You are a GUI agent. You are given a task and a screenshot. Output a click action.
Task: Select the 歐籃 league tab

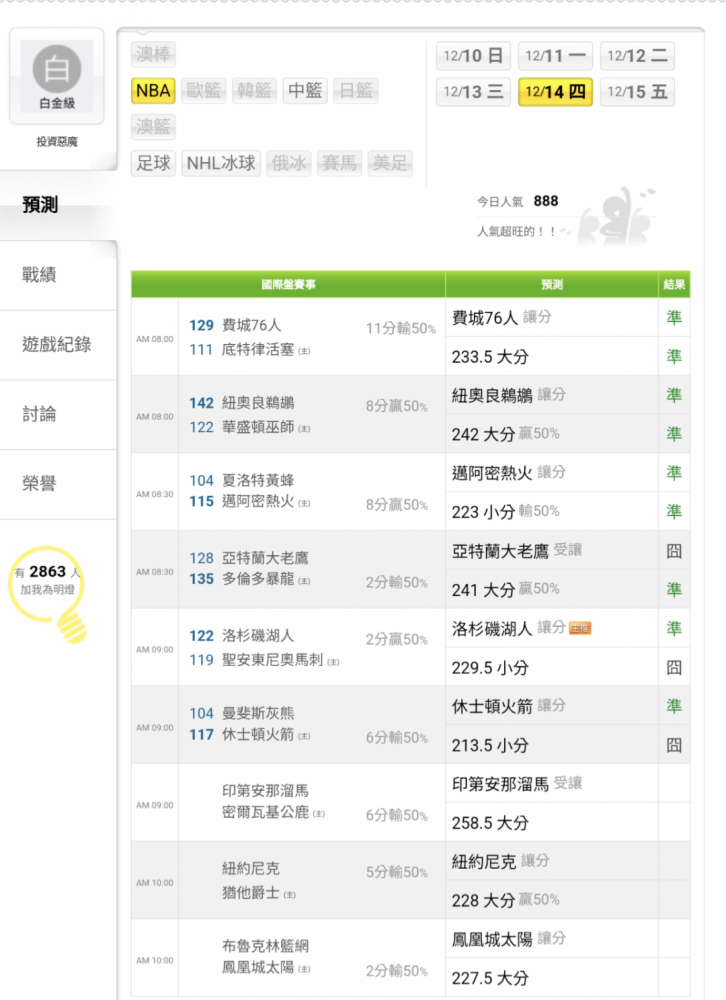[x=204, y=91]
